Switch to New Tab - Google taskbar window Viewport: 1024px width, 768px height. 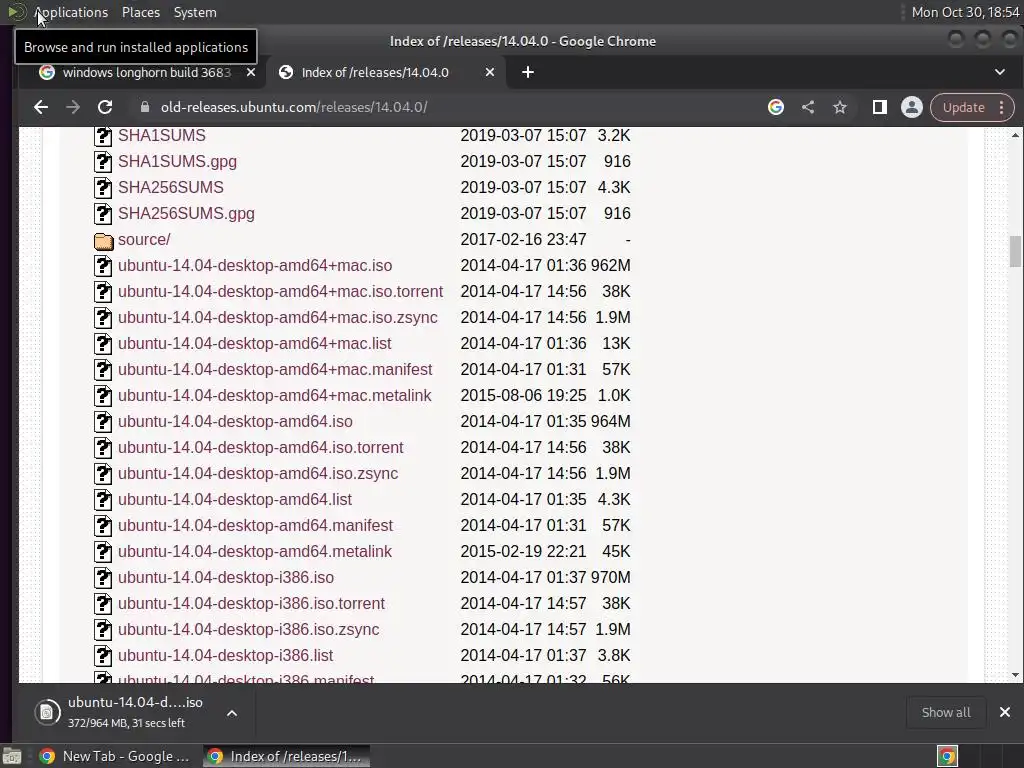tap(114, 756)
